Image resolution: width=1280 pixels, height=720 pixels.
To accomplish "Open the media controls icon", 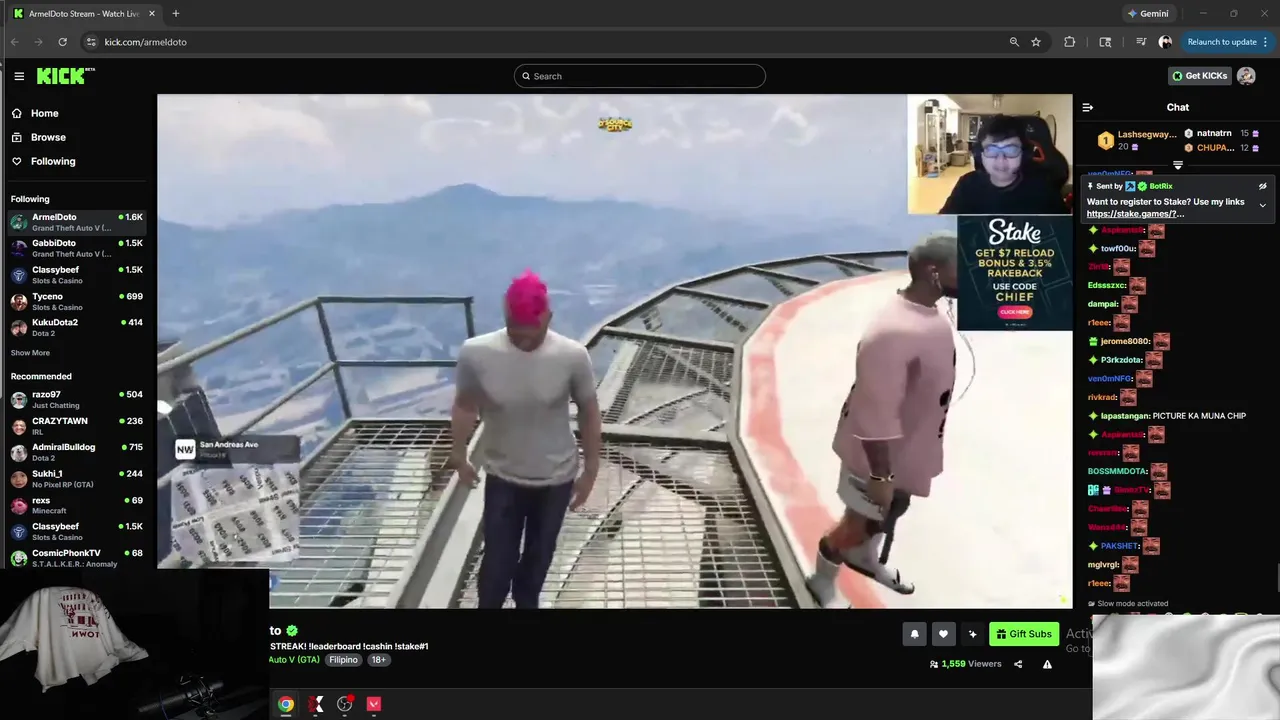I will [1141, 42].
